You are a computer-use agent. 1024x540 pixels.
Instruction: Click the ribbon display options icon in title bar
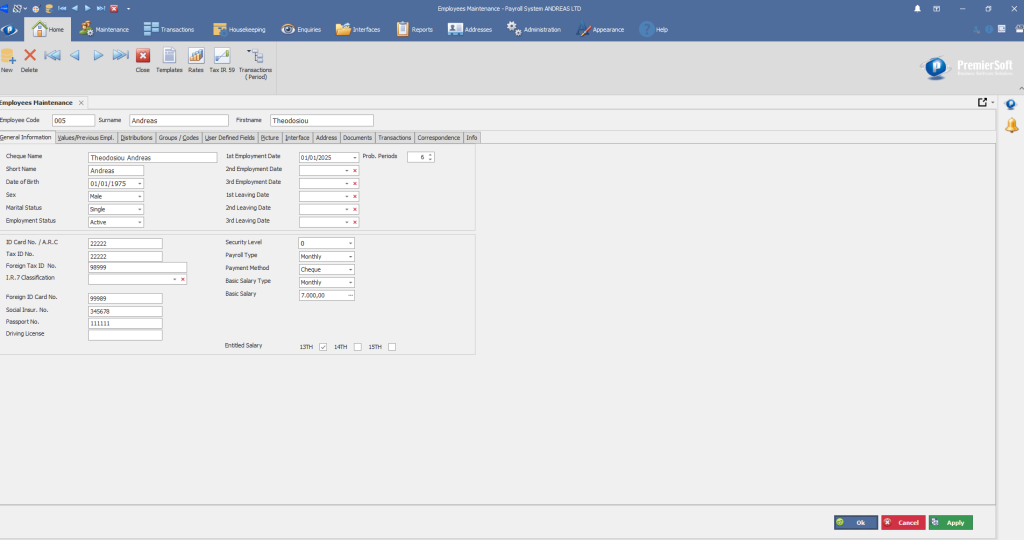point(936,8)
